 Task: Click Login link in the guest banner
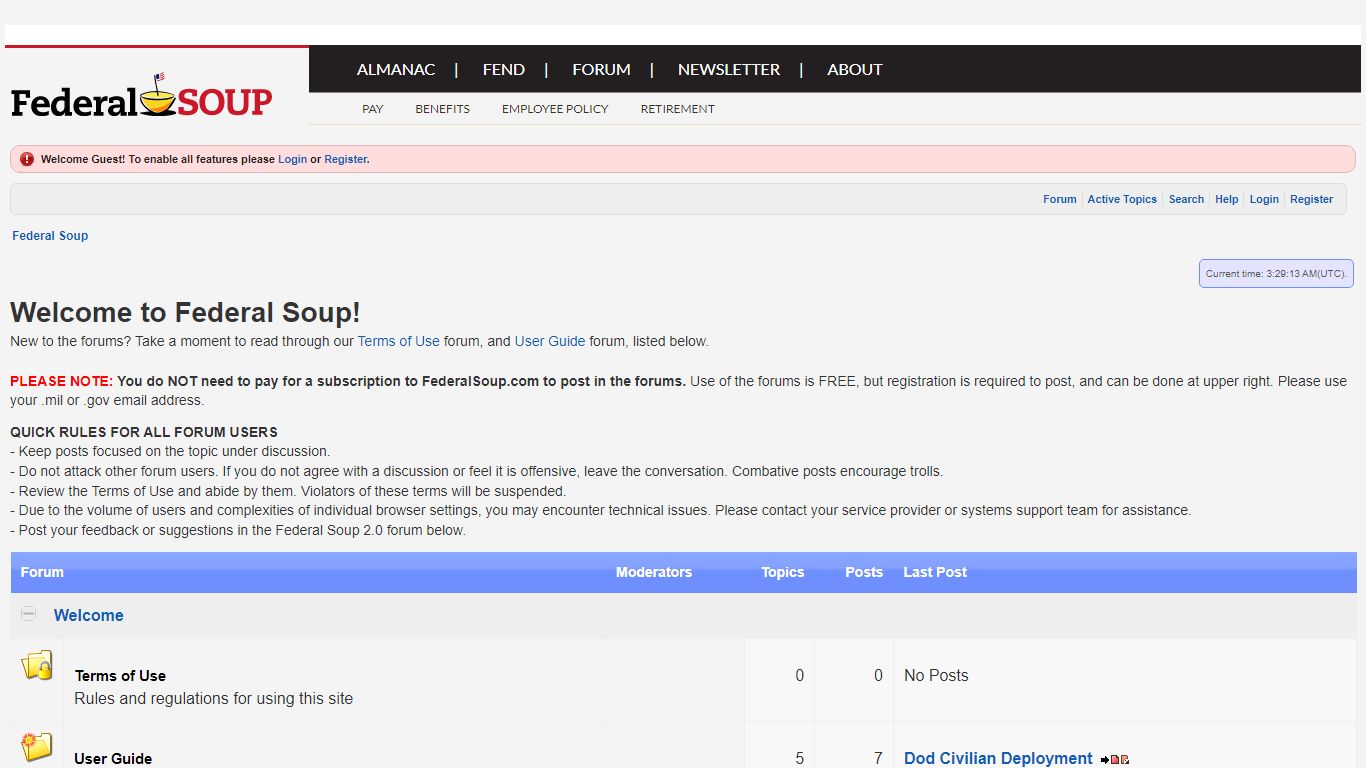coord(293,159)
